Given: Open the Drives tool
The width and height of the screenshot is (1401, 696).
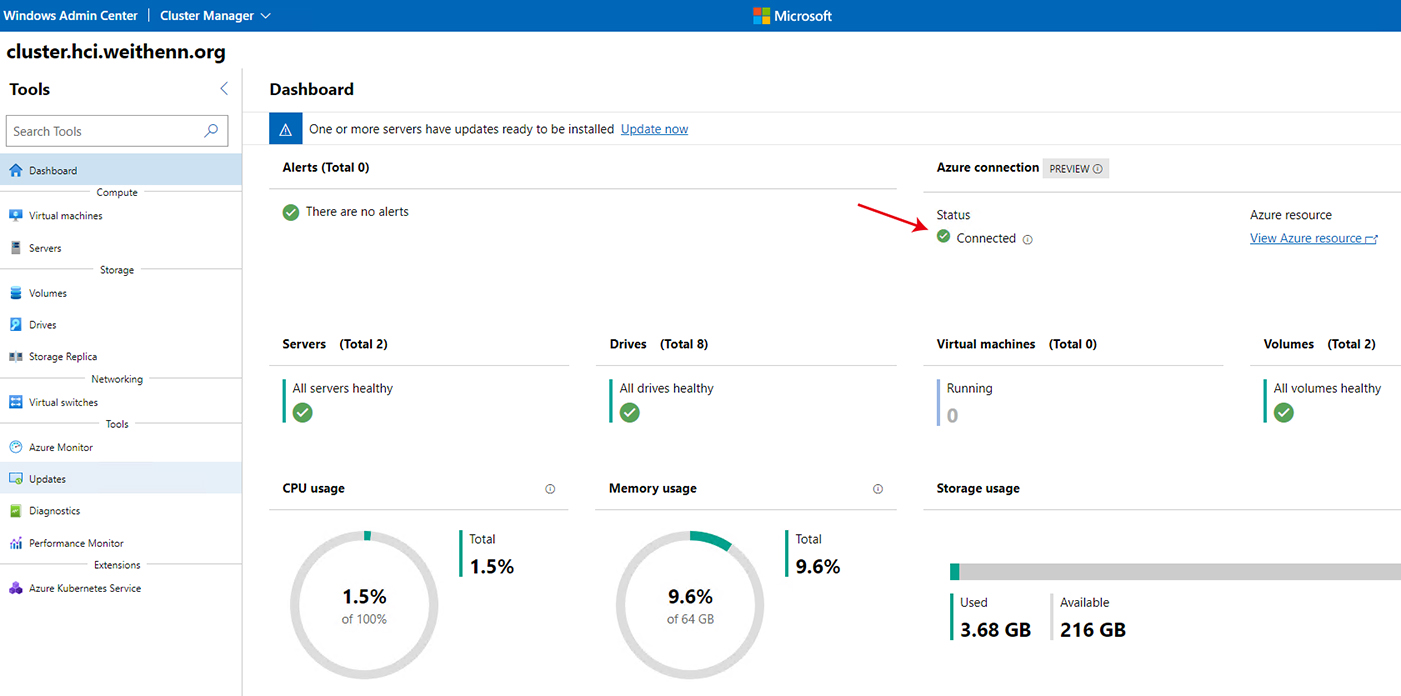Looking at the screenshot, I should 121,325.
